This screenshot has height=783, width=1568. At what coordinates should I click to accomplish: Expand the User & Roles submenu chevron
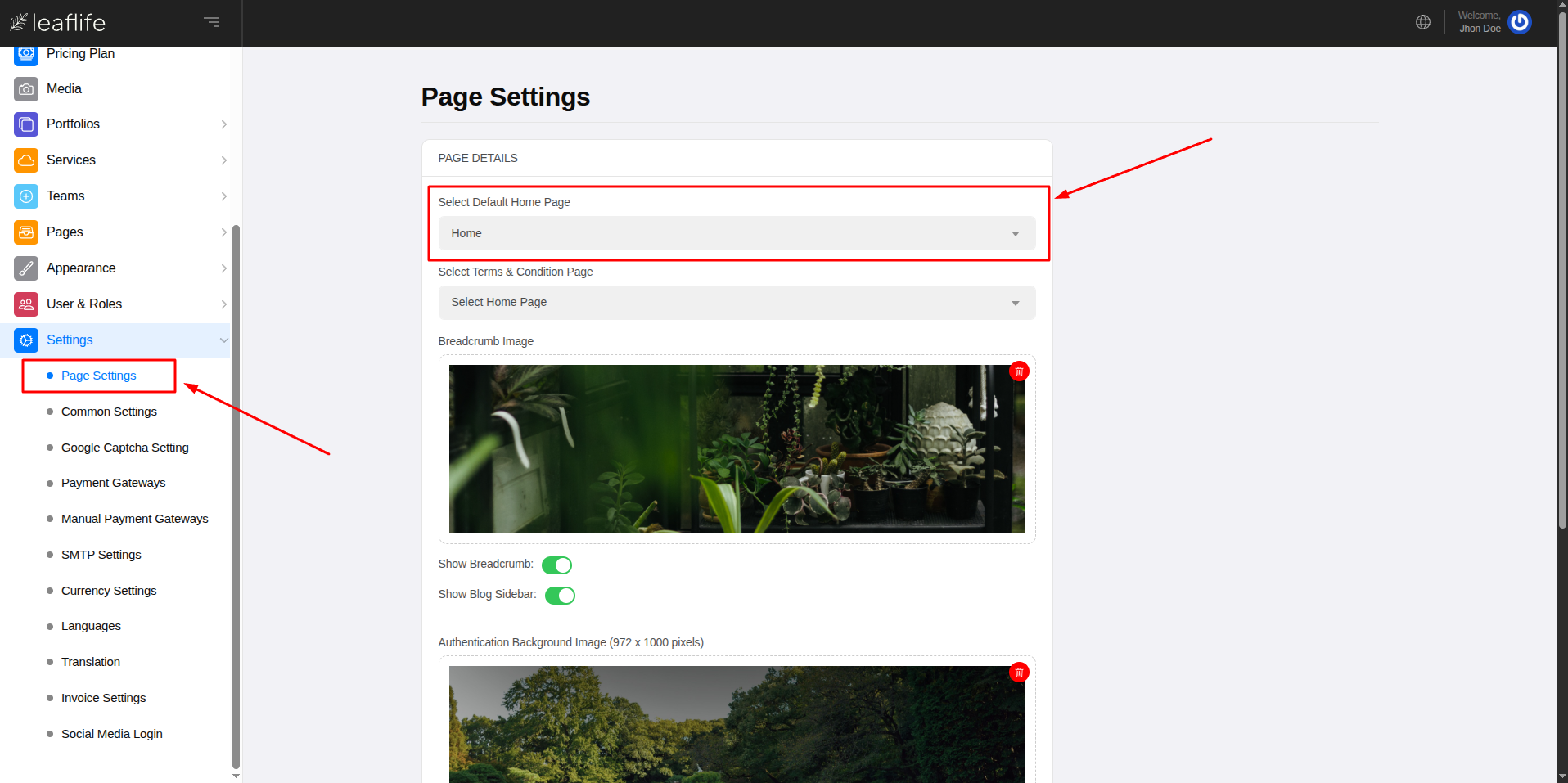tap(224, 304)
